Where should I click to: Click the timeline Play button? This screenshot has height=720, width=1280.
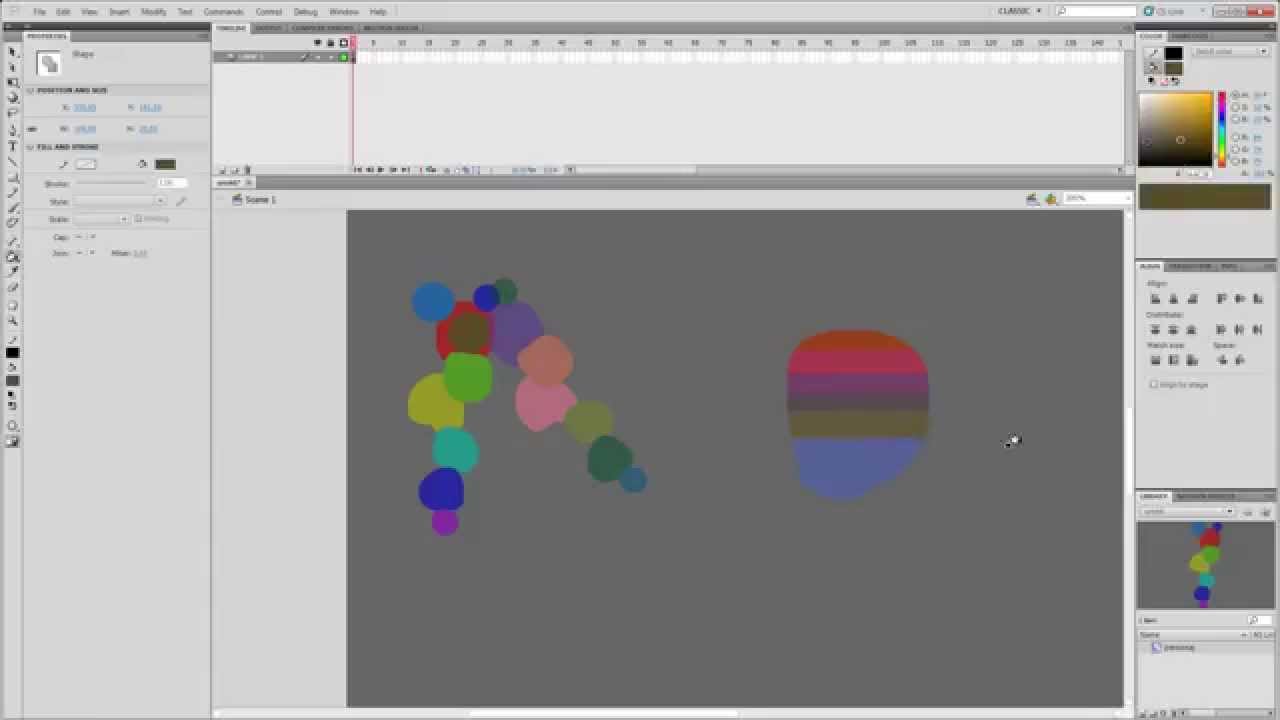pyautogui.click(x=380, y=170)
